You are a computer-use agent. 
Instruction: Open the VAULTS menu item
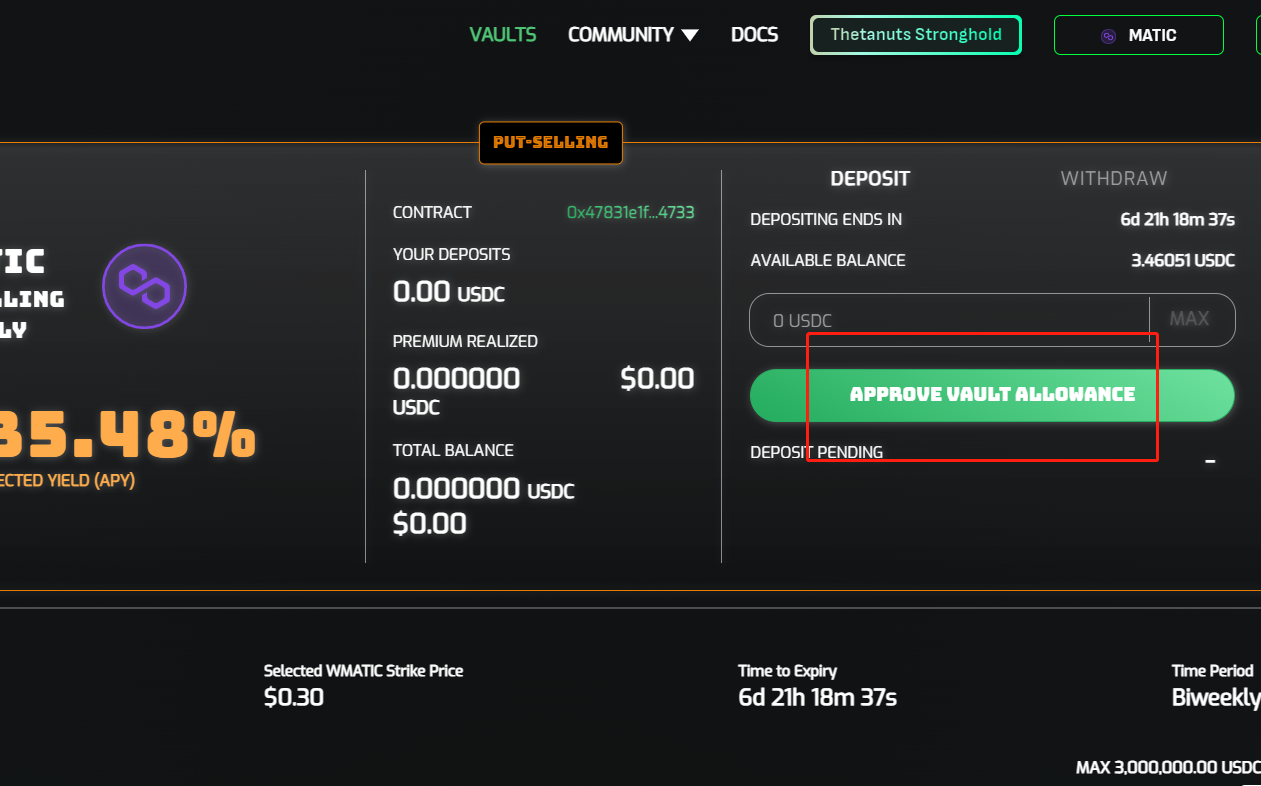(503, 35)
